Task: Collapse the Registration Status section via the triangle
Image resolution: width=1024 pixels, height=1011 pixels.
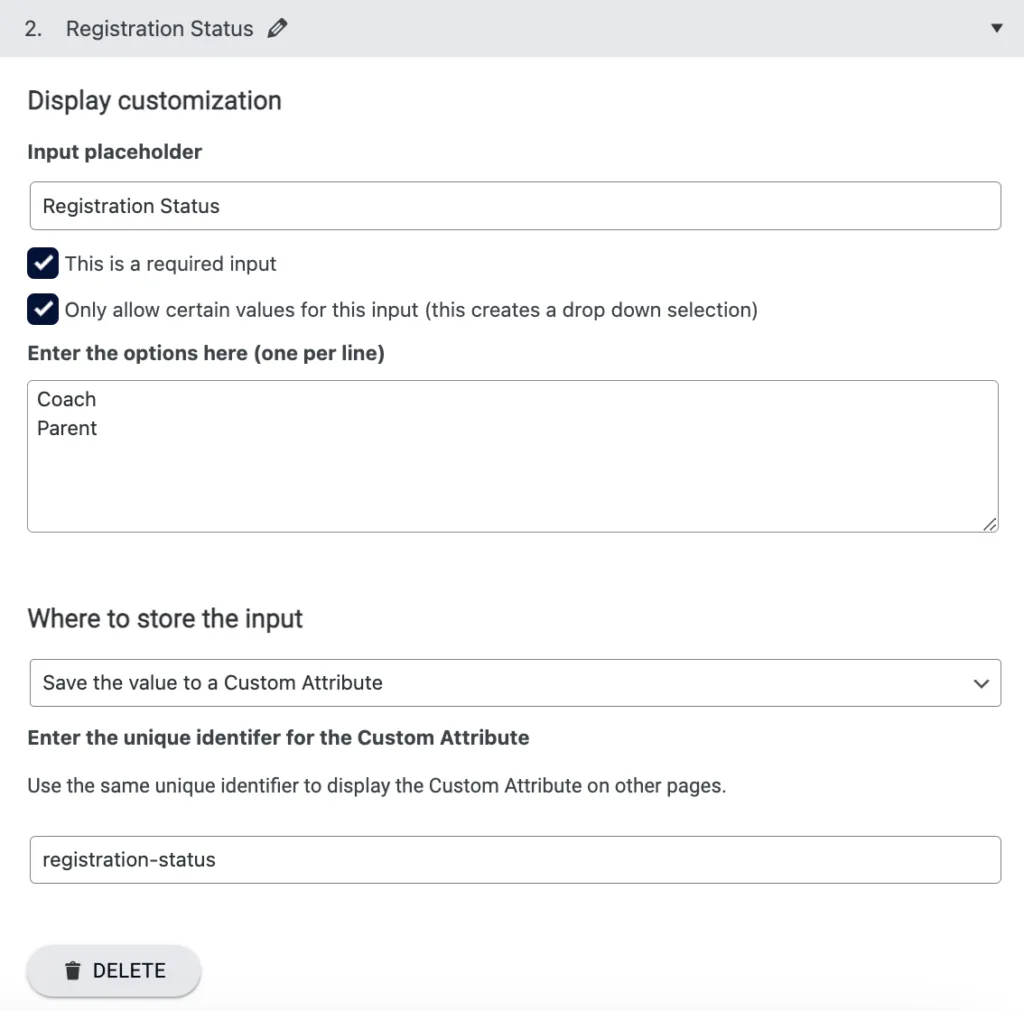Action: pos(997,28)
